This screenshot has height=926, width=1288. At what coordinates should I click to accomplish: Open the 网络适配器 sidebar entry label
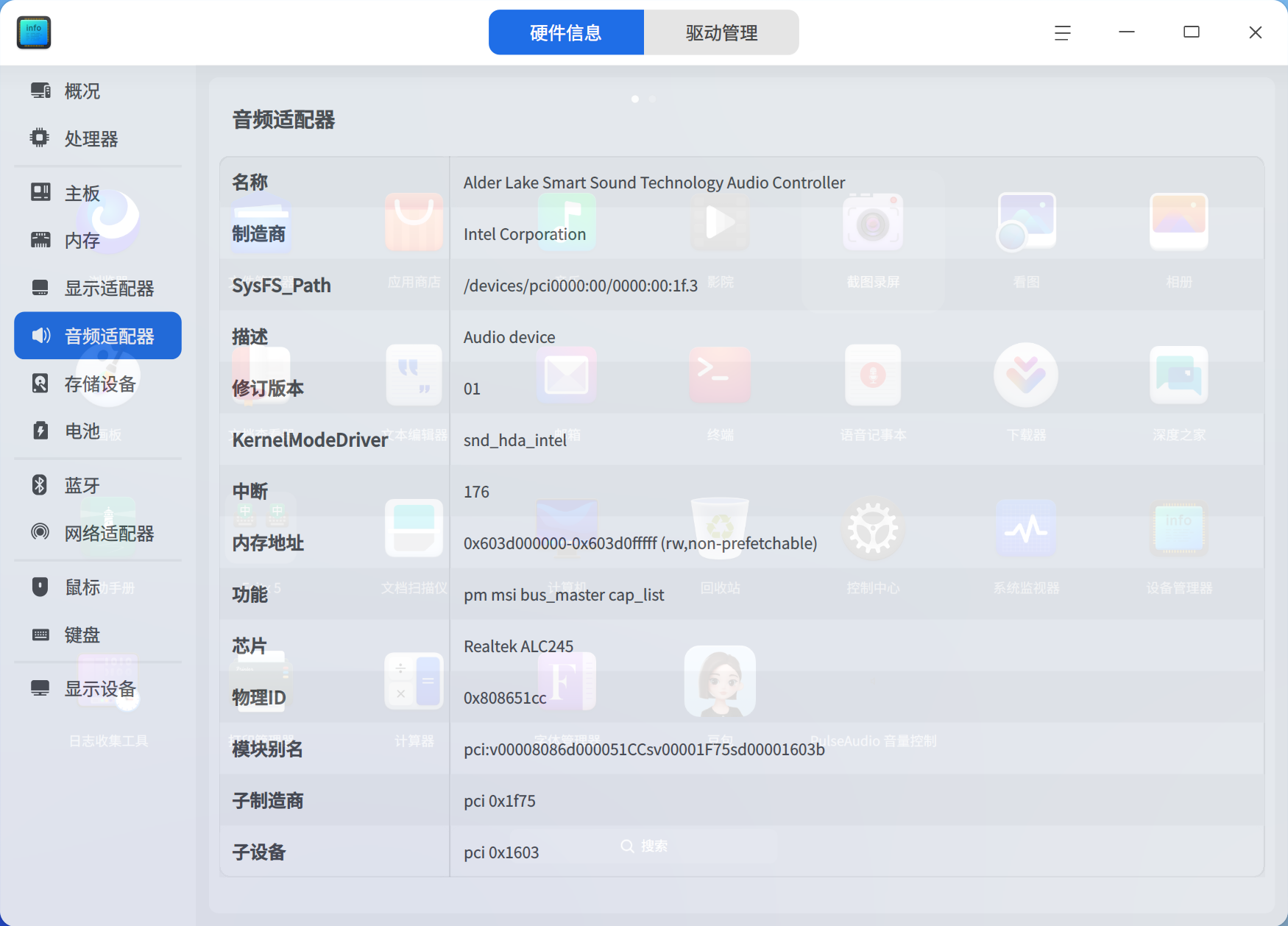coord(109,533)
